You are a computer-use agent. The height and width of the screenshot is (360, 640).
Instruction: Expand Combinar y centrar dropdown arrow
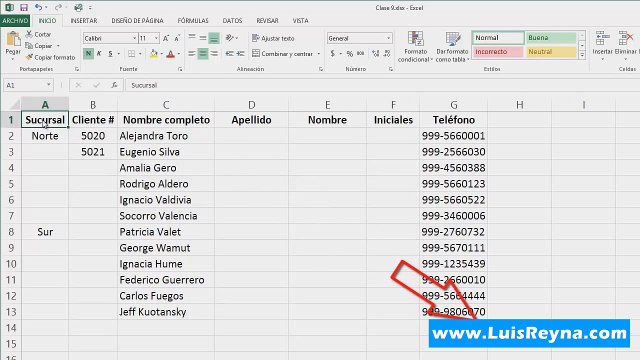click(x=319, y=54)
